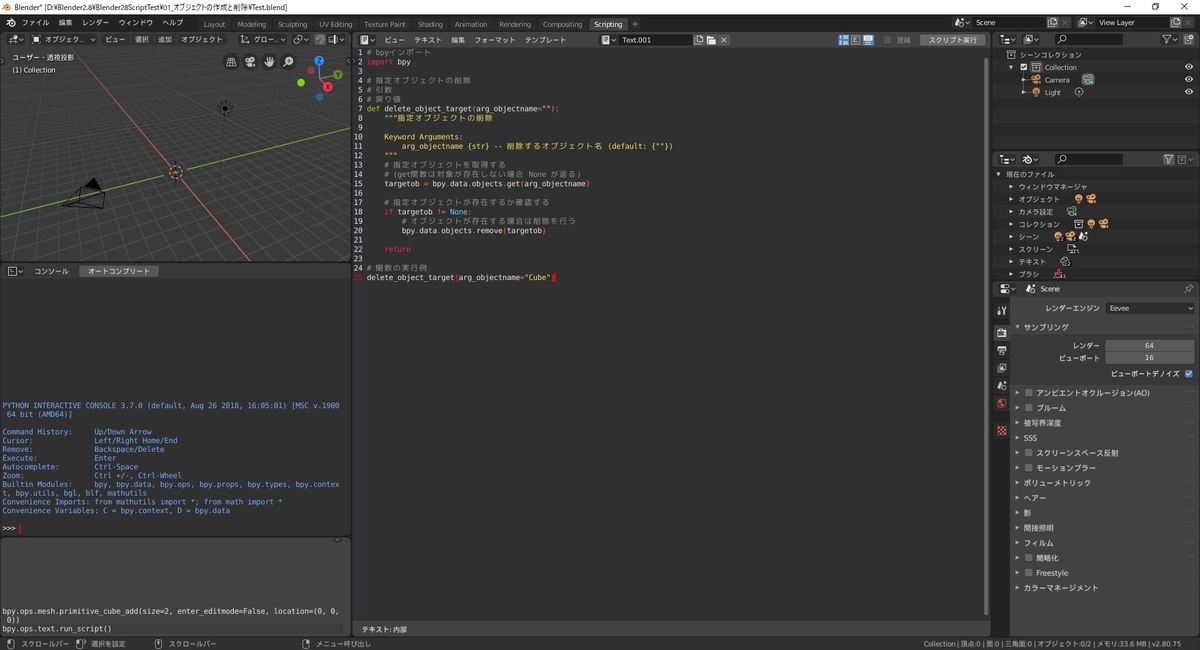Hide Camera using its eye icon
Viewport: 1200px width, 650px height.
pos(1189,80)
